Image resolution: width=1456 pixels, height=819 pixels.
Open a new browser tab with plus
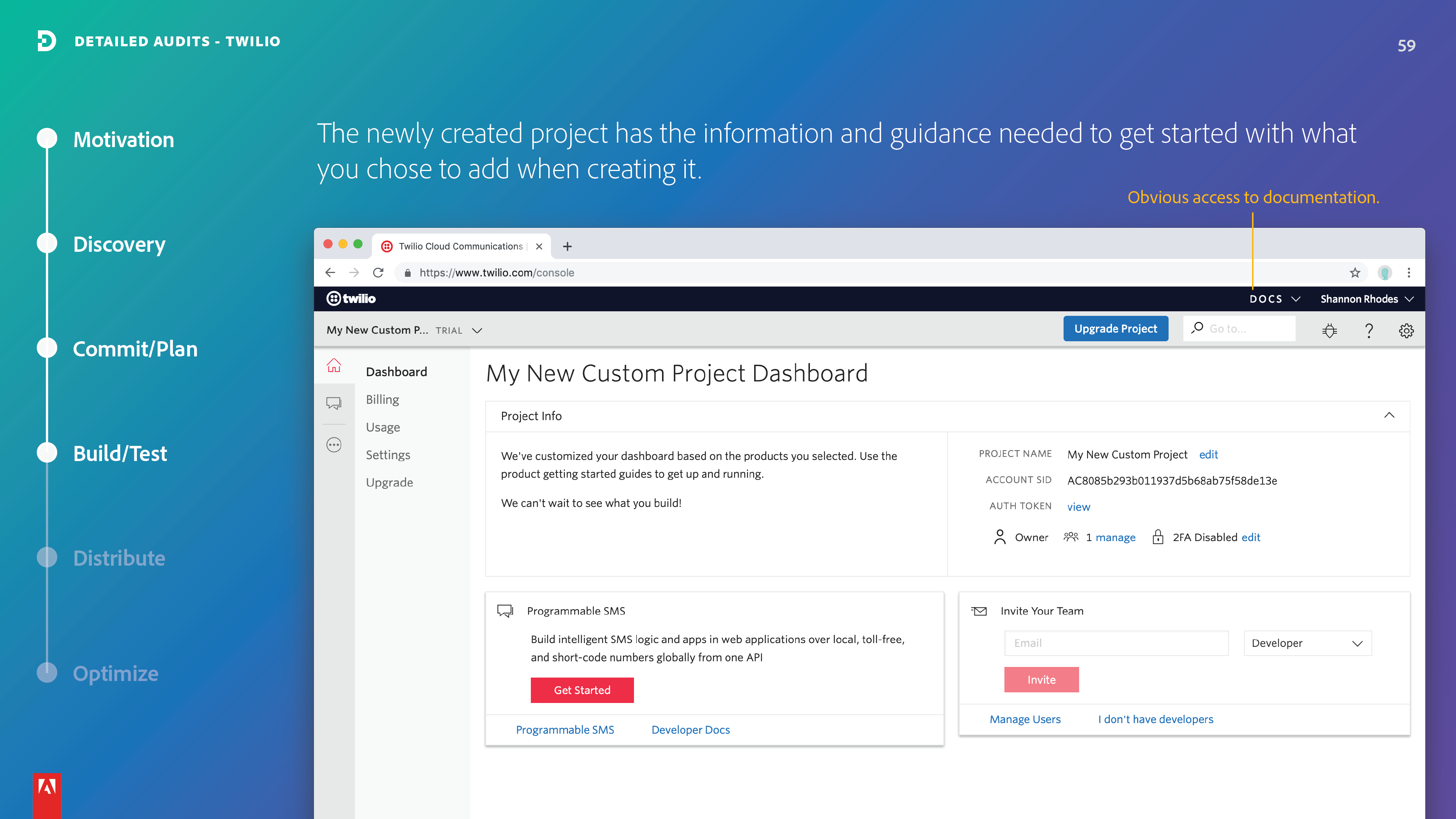click(568, 246)
